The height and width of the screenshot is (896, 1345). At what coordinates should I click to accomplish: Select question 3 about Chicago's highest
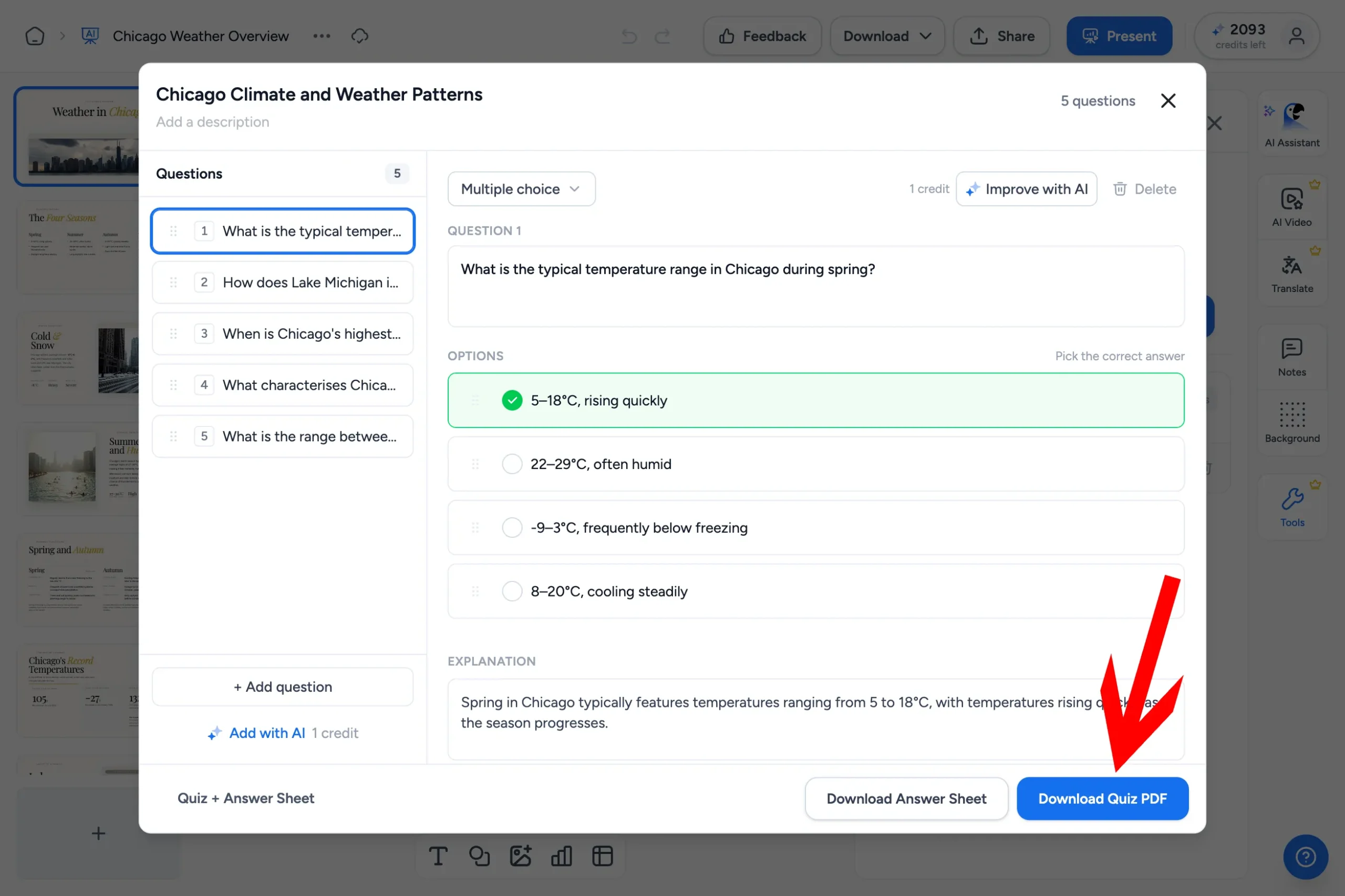(282, 334)
